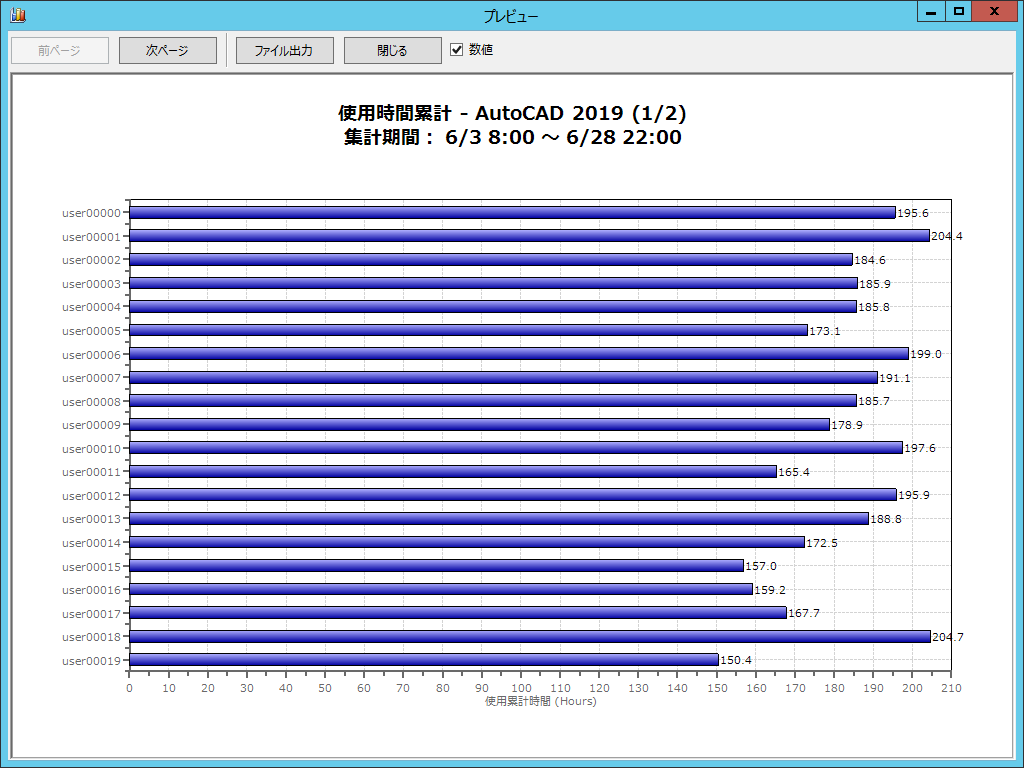The width and height of the screenshot is (1024, 768).
Task: Click the 197.6 value label
Action: tap(920, 448)
